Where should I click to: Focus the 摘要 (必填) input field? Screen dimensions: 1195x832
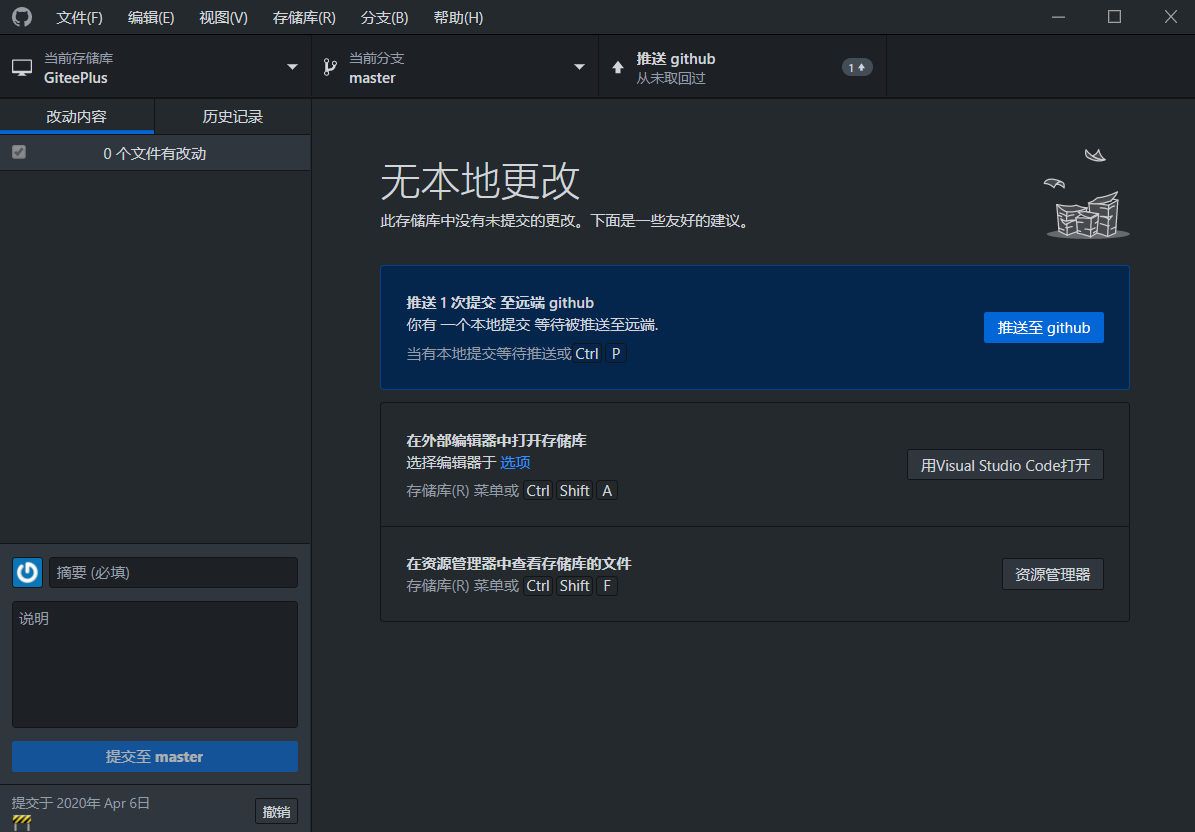173,572
